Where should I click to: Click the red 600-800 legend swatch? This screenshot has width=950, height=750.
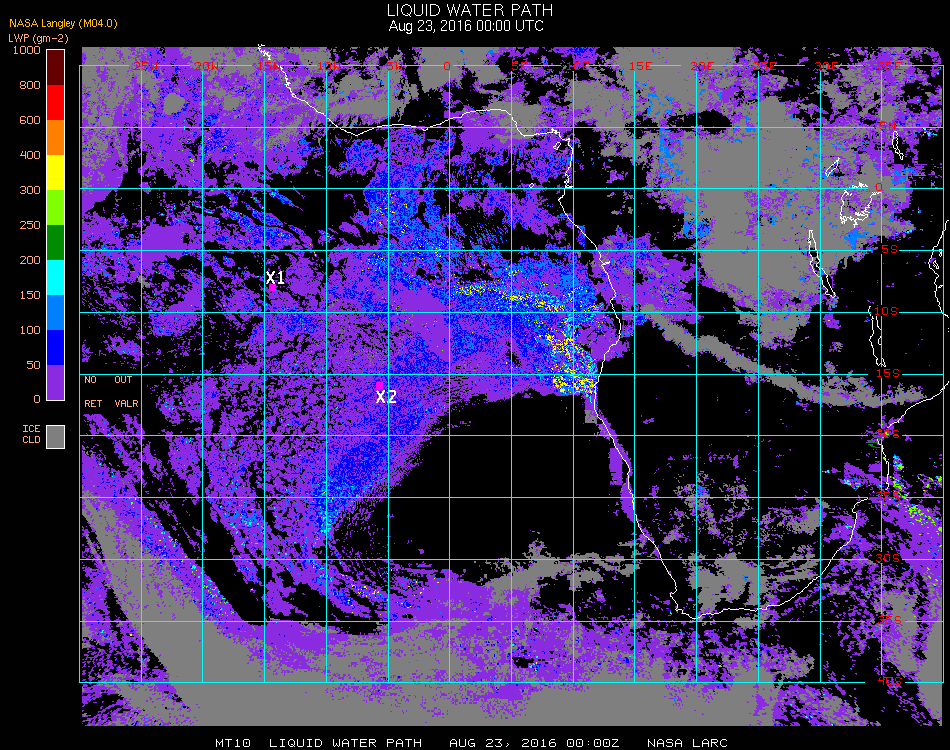56,102
